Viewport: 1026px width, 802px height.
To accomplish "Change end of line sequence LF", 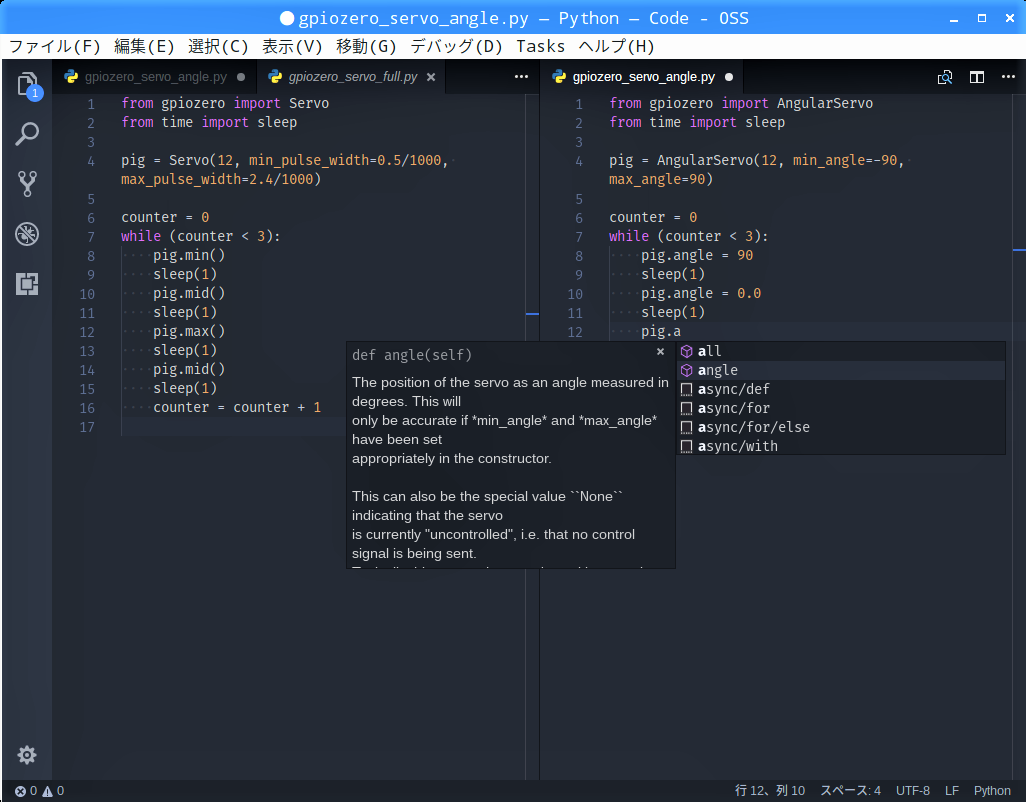I will pos(952,791).
